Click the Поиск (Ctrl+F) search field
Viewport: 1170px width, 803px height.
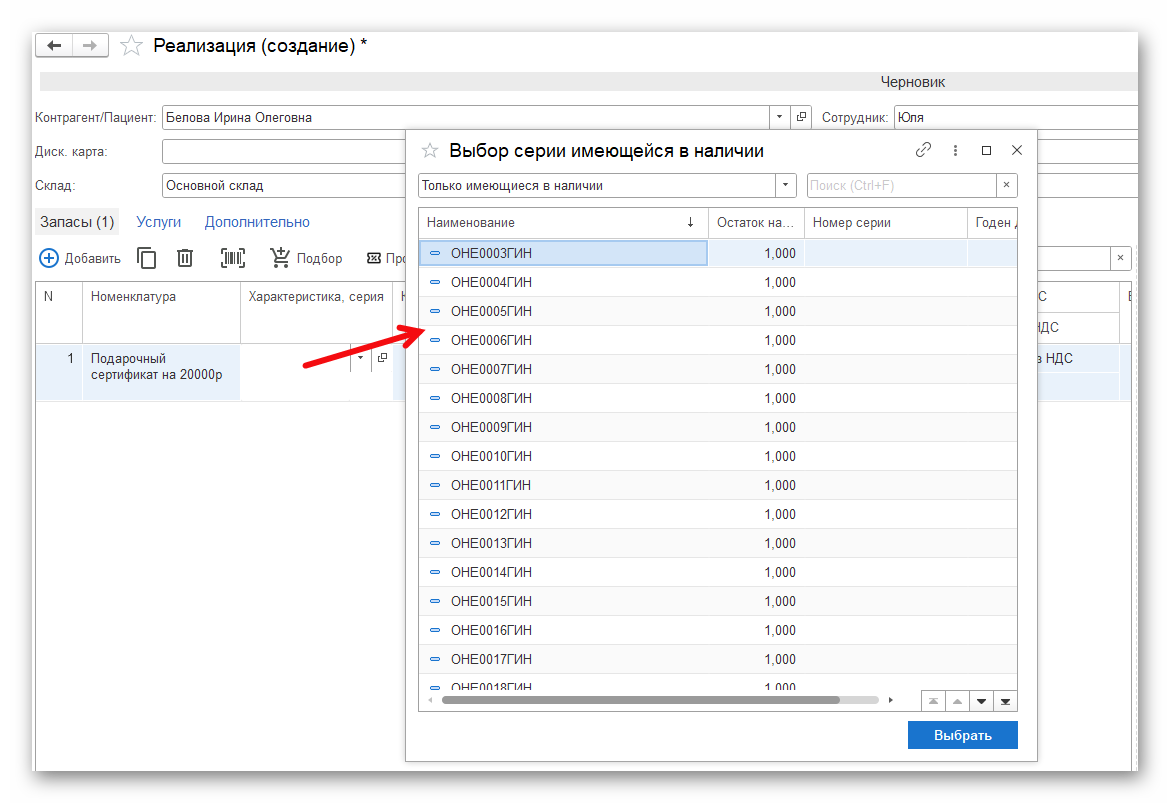(900, 185)
